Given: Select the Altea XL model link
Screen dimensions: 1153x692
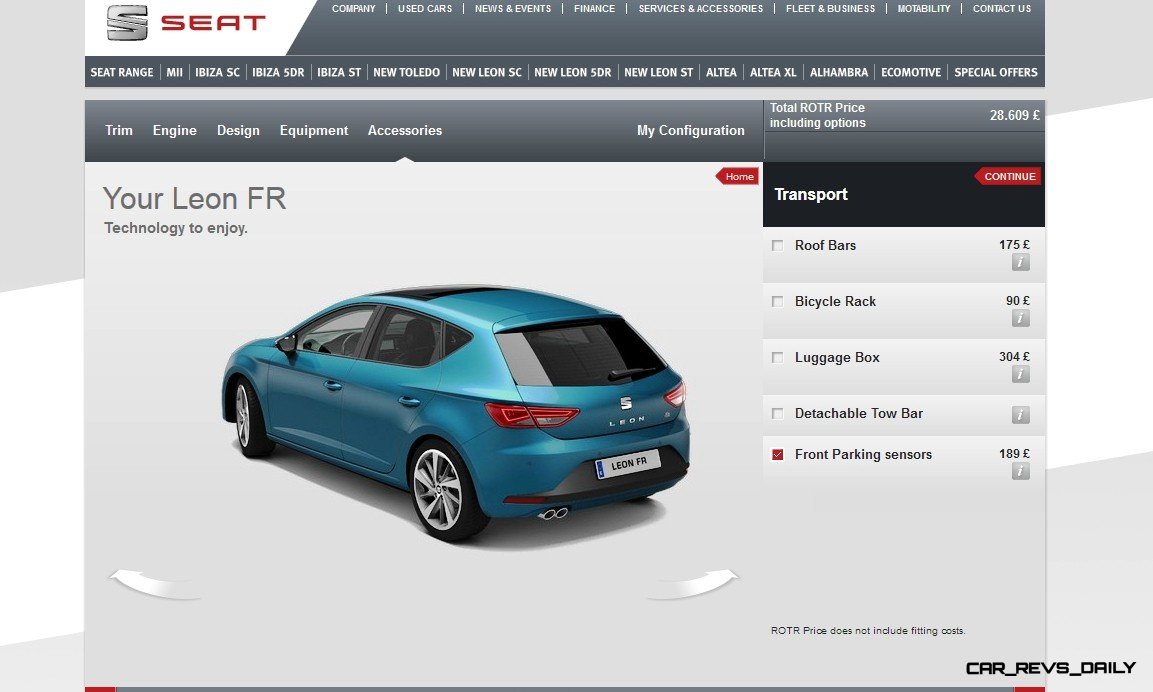Looking at the screenshot, I should 773,72.
